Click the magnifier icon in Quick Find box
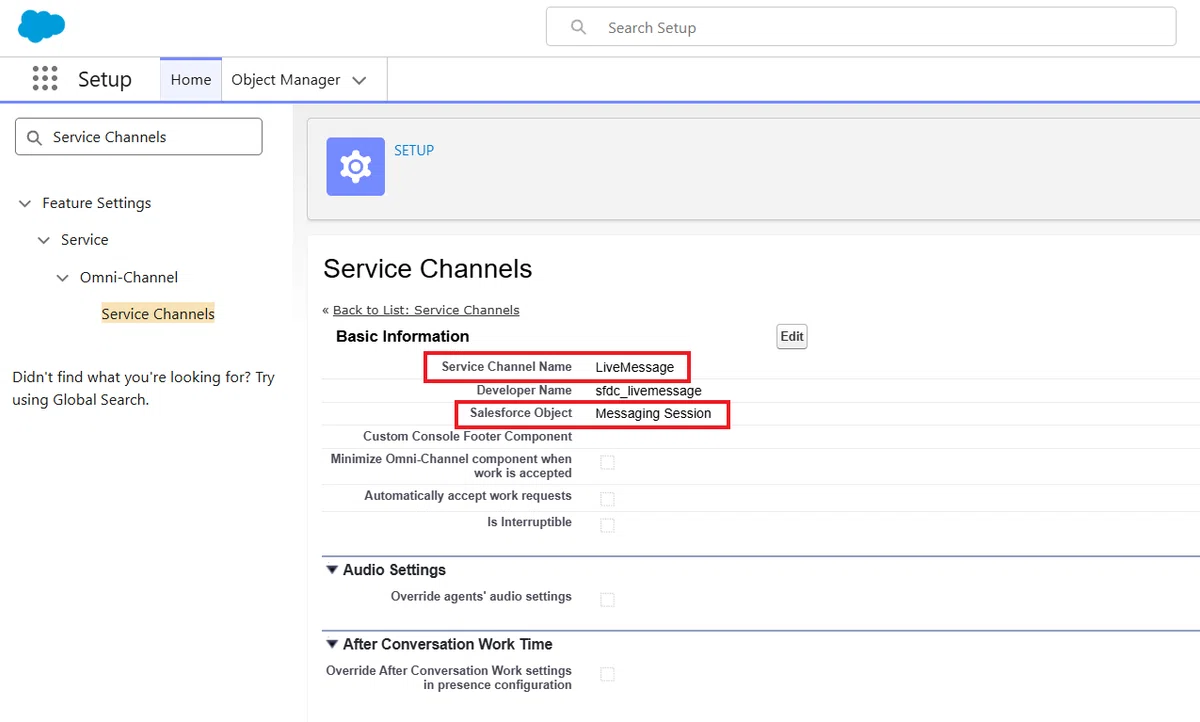The image size is (1200, 722). (35, 137)
